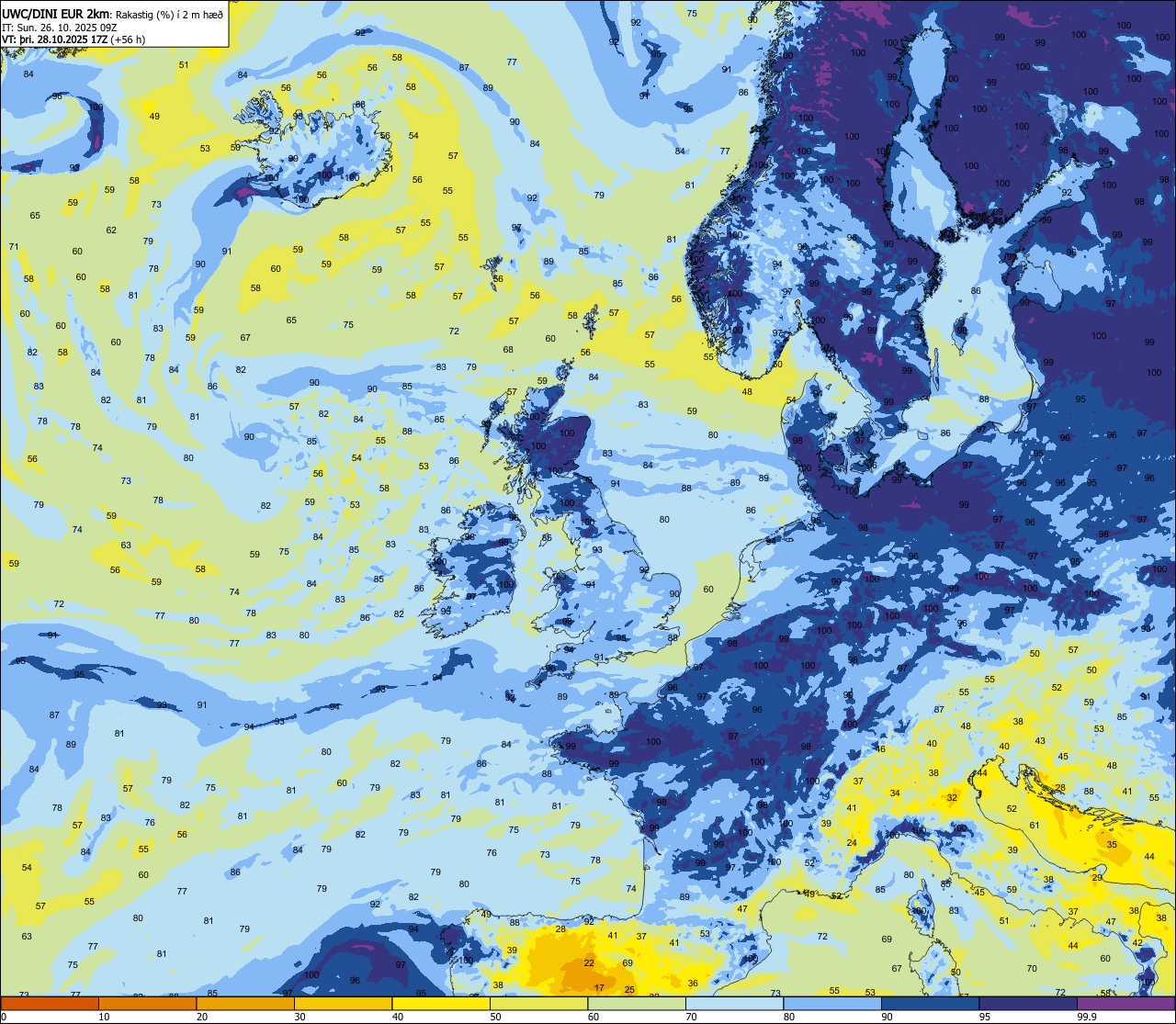Click the 'IT: Sun. 26. 10. 2025 09Z' line

click(59, 28)
